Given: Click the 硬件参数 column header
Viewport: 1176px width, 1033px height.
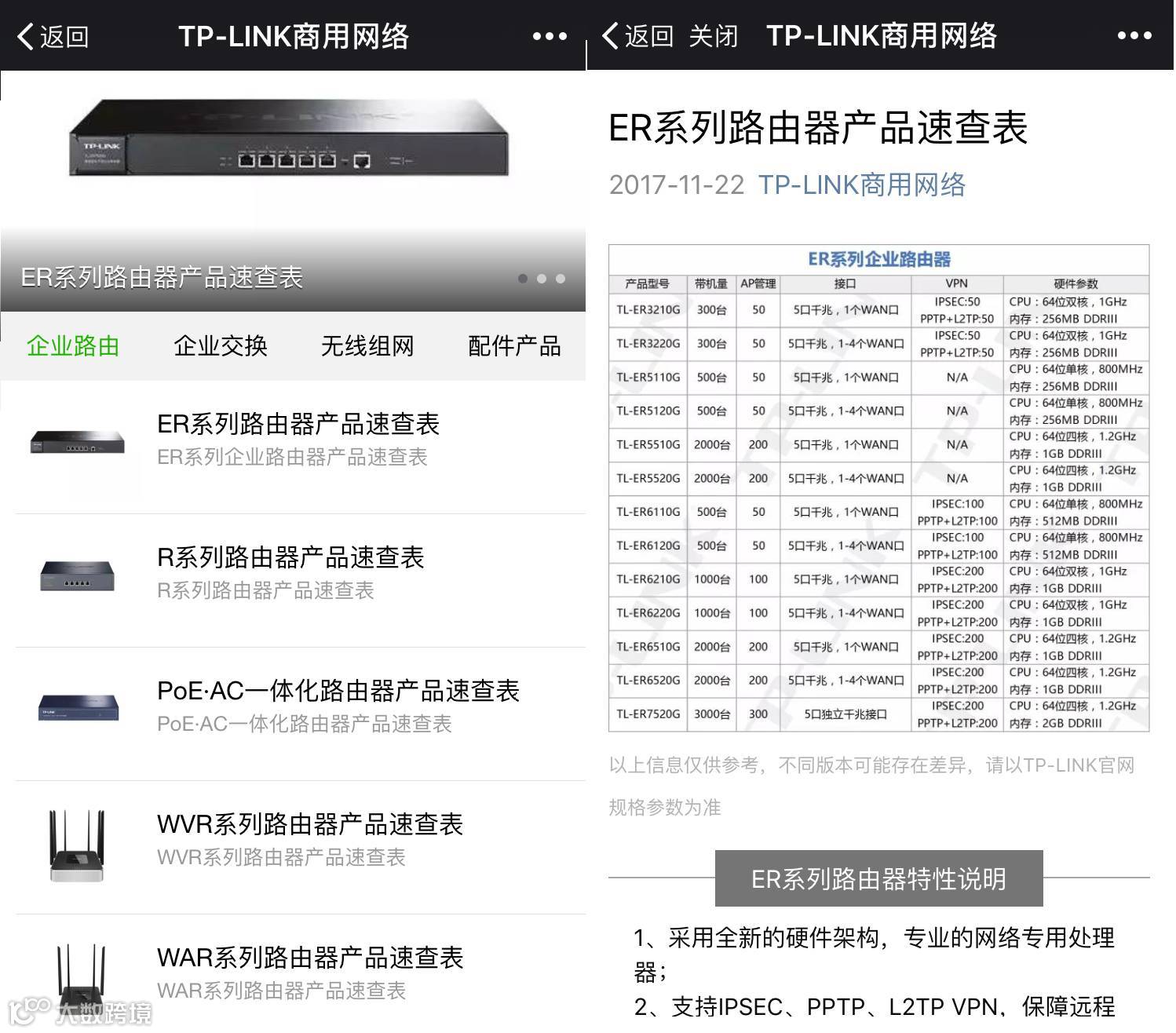Looking at the screenshot, I should click(1076, 284).
